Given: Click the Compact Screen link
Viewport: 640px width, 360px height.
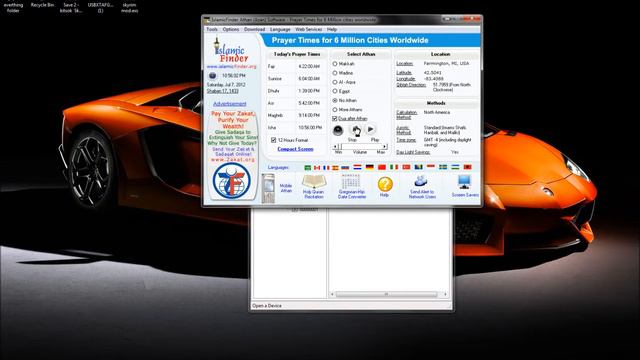Looking at the screenshot, I should (x=296, y=149).
